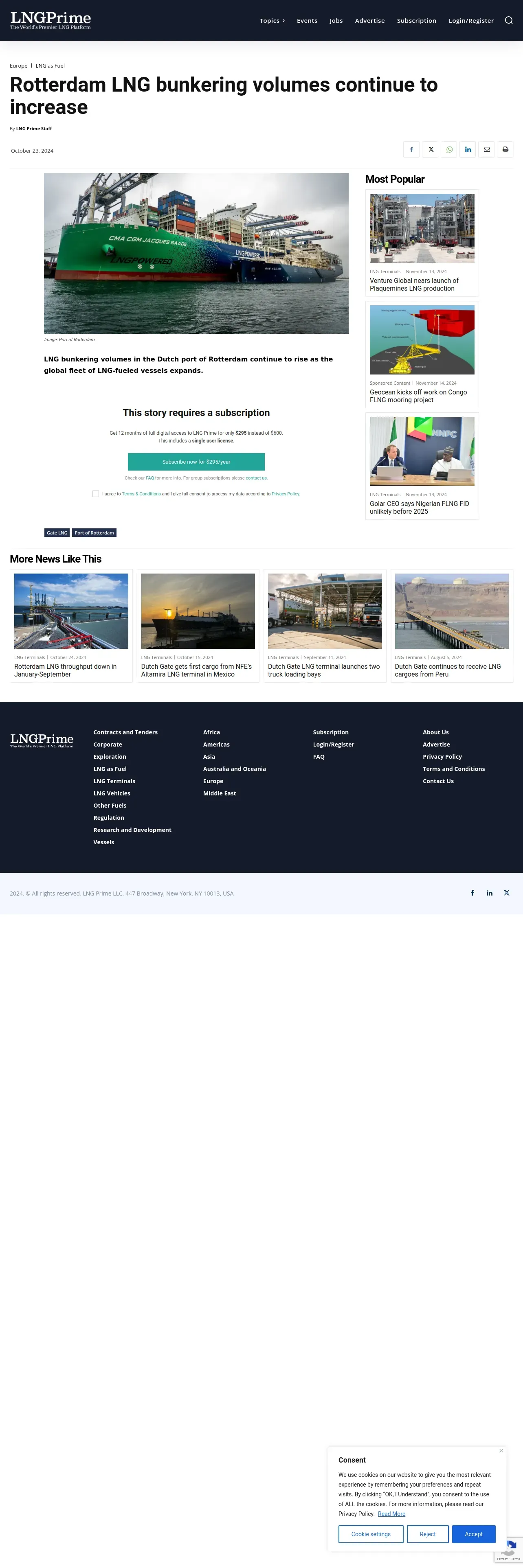Click Subscribe now for $295/year button
The width and height of the screenshot is (523, 1568).
pyautogui.click(x=196, y=462)
